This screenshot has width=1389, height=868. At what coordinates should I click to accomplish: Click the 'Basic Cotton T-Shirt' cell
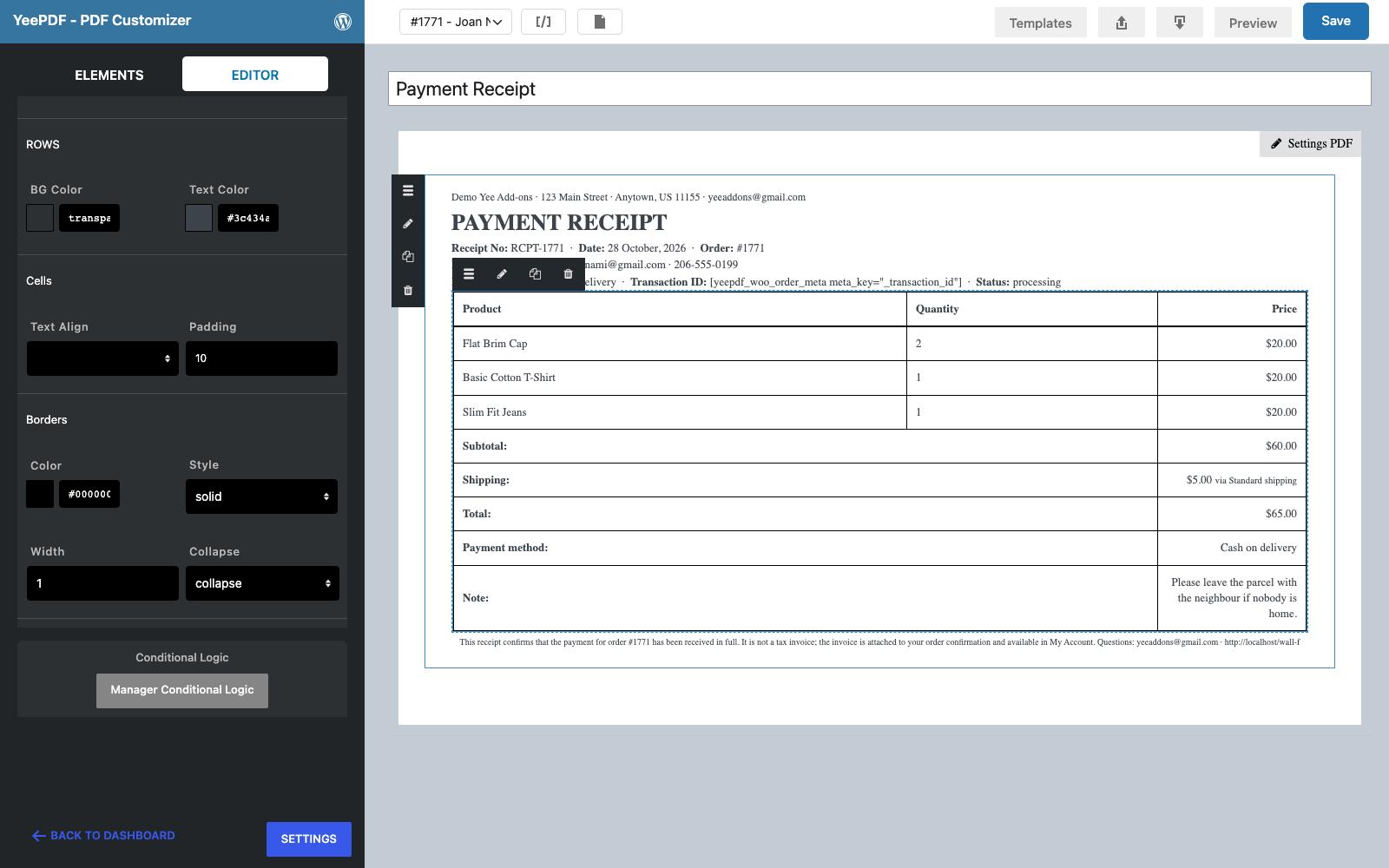pos(680,378)
